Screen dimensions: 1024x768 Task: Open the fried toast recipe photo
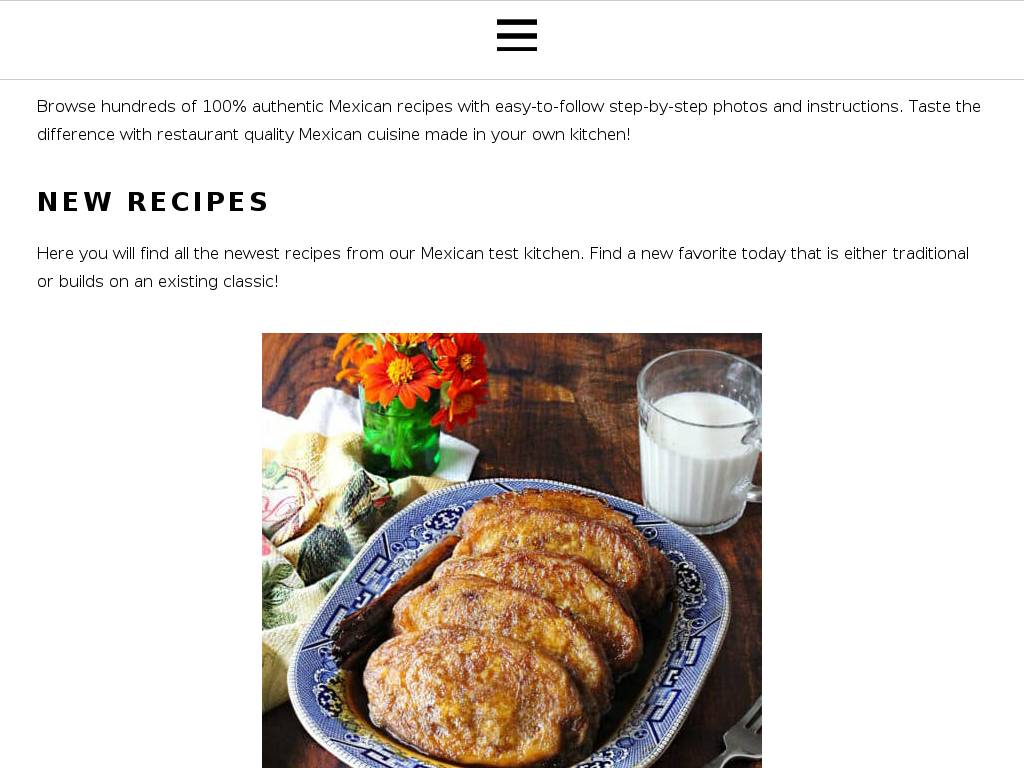511,551
